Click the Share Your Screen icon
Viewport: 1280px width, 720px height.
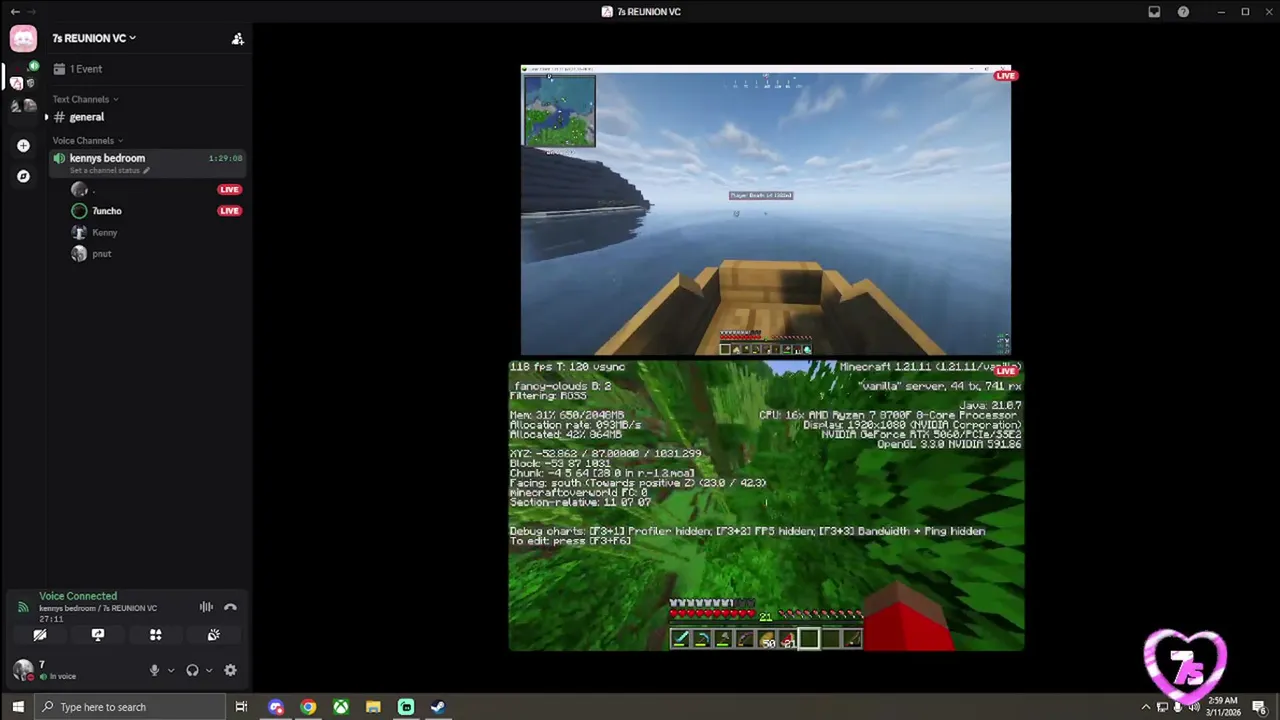[98, 635]
